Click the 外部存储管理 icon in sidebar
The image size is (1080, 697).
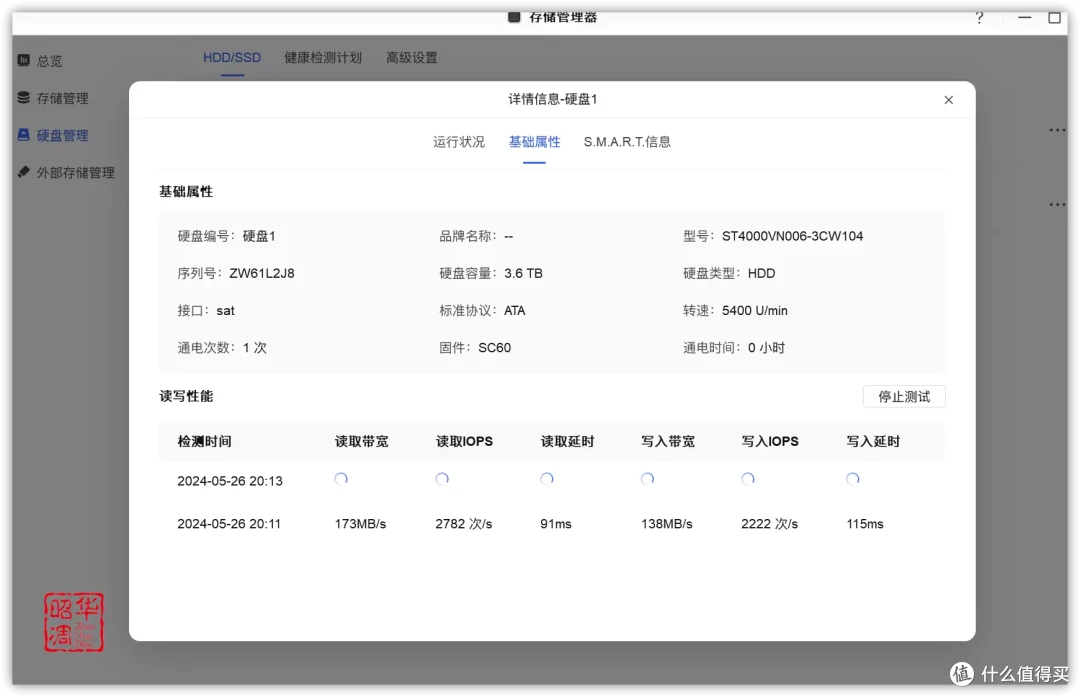23,171
